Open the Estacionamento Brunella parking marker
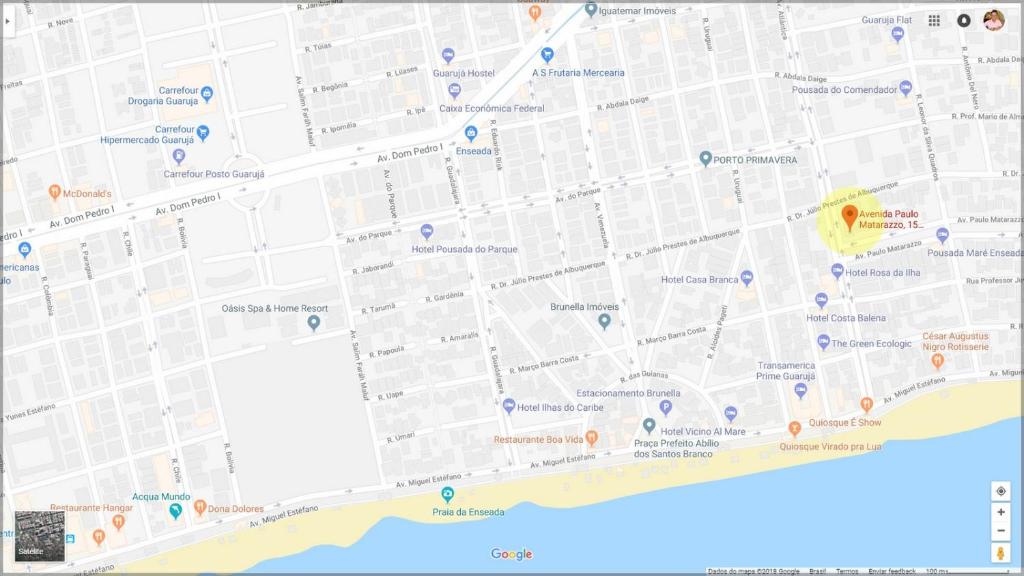This screenshot has height=576, width=1024. [665, 408]
